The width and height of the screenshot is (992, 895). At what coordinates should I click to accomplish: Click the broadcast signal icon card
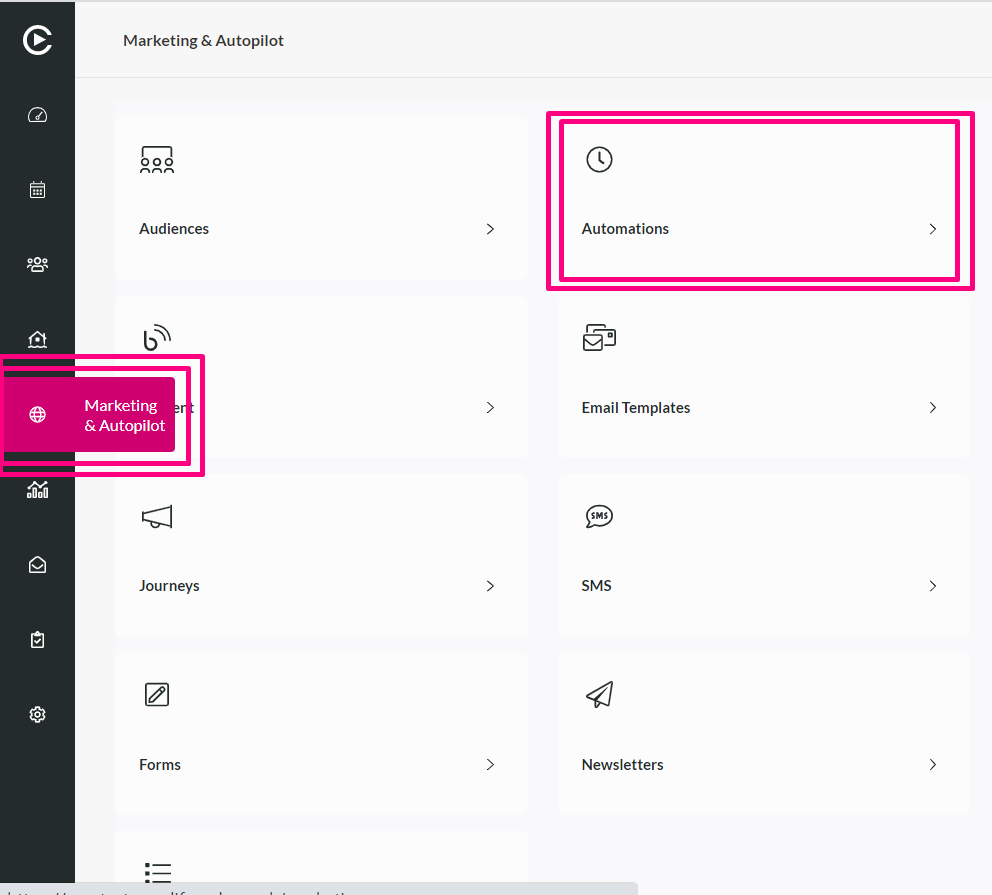tap(157, 338)
